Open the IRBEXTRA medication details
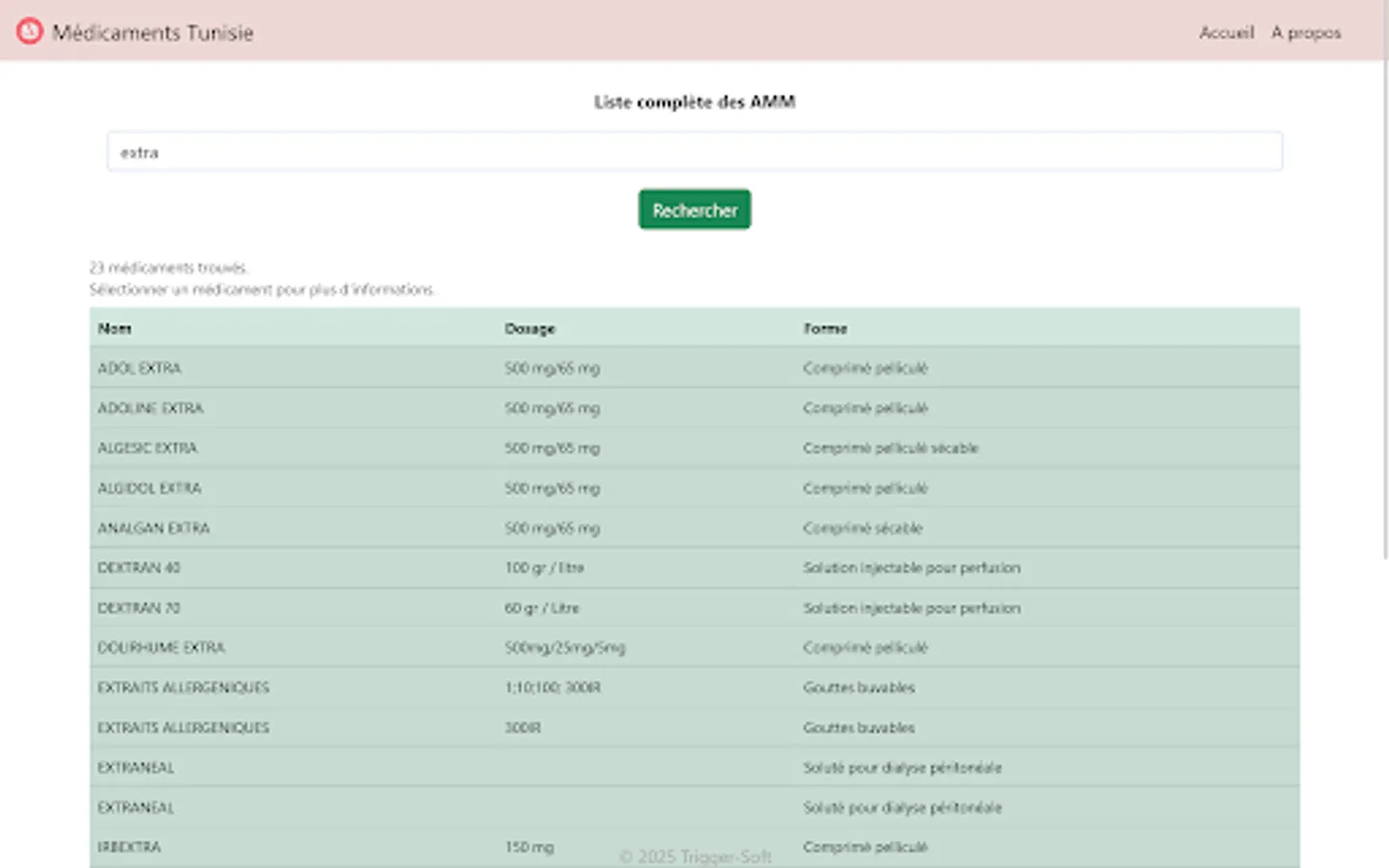Screen dimensions: 1389x868 [386, 847]
